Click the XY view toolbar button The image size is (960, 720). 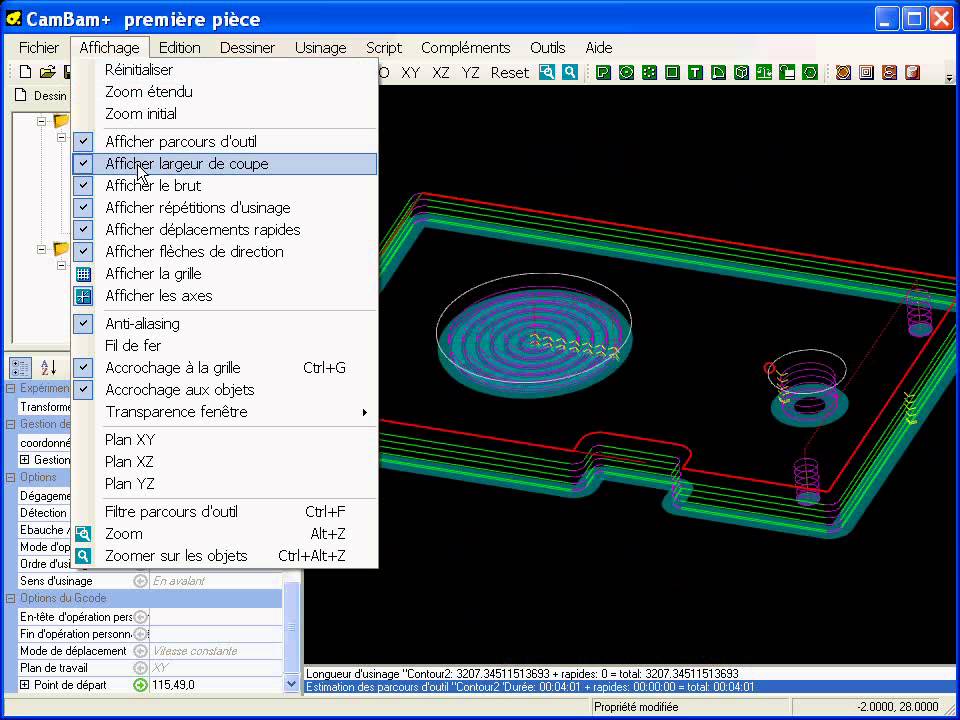pos(410,73)
